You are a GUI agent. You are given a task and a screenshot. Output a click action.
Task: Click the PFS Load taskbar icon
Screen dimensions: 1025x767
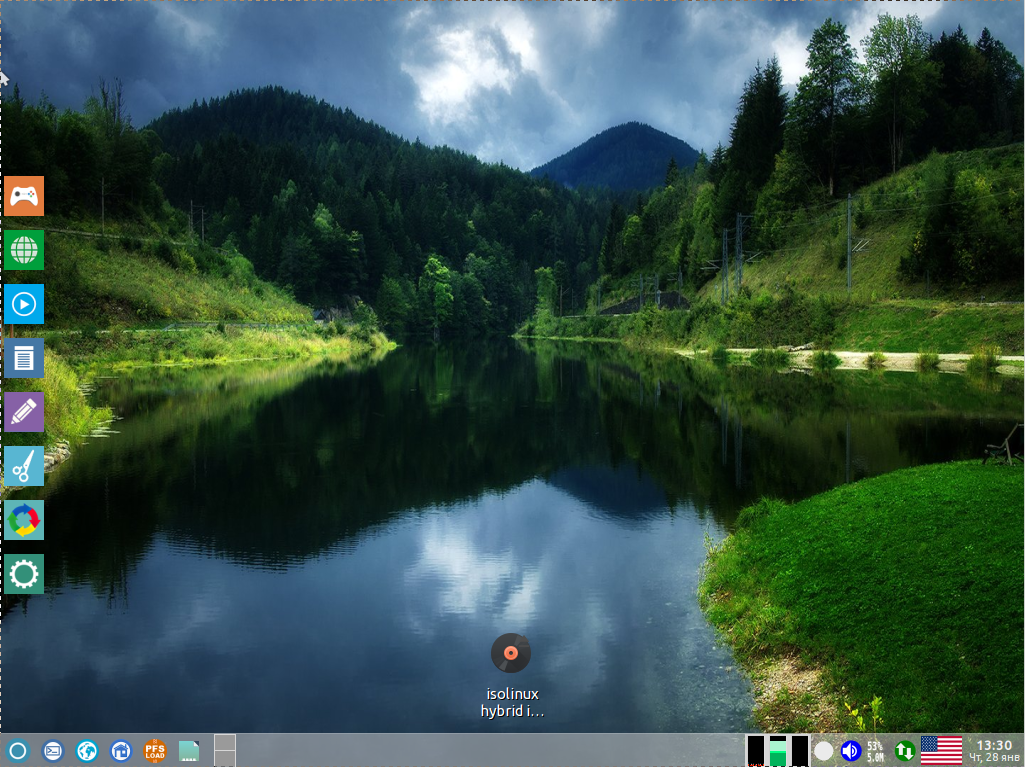155,750
